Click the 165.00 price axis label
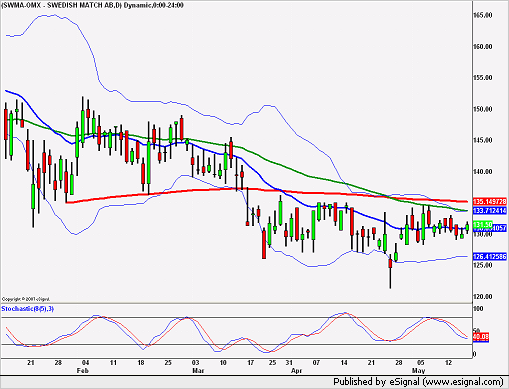509x389 pixels. coord(482,15)
